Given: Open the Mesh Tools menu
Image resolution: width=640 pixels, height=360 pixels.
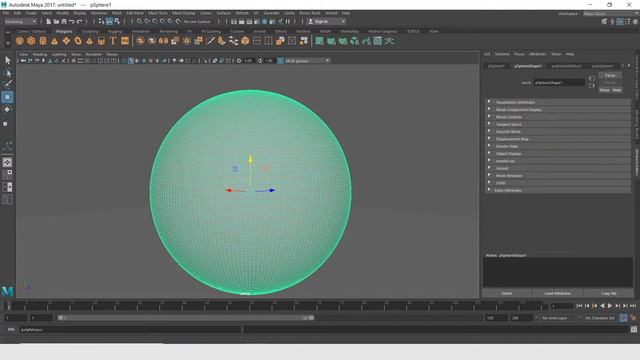Looking at the screenshot, I should tap(158, 13).
